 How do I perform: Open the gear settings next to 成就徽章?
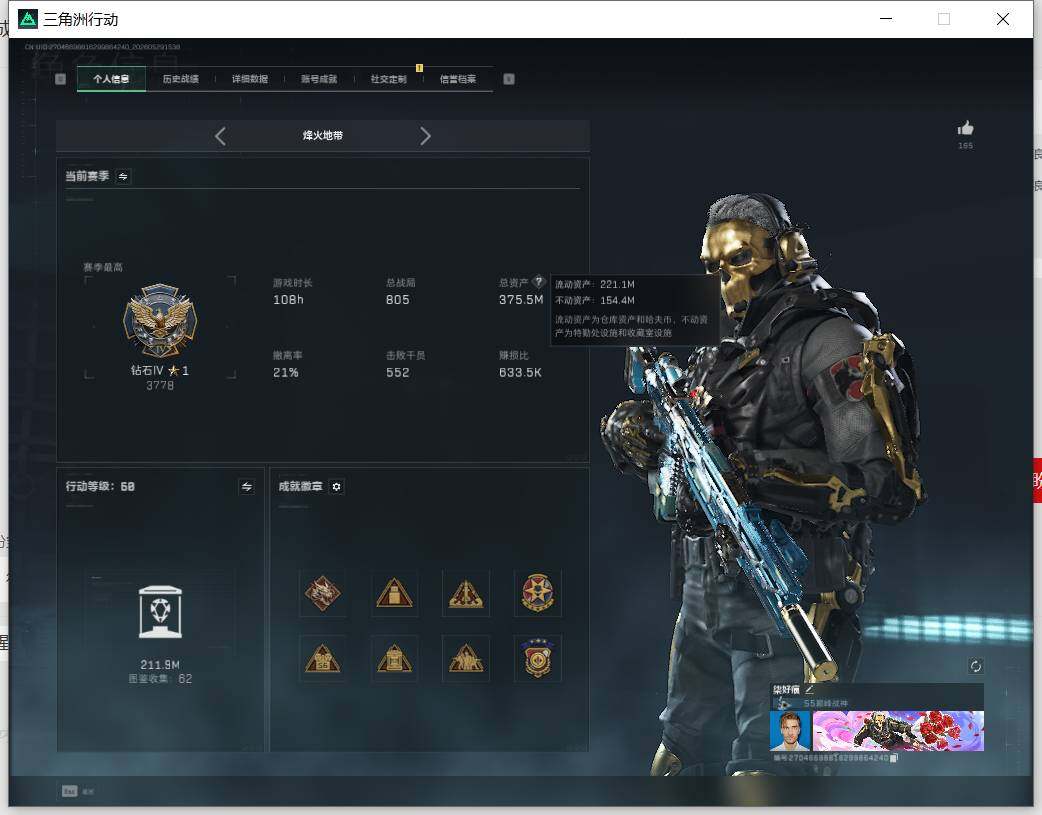336,487
